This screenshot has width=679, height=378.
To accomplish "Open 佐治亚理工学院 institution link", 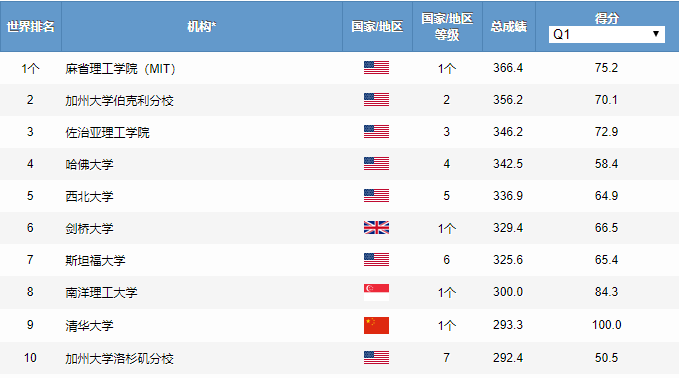I will (x=107, y=132).
